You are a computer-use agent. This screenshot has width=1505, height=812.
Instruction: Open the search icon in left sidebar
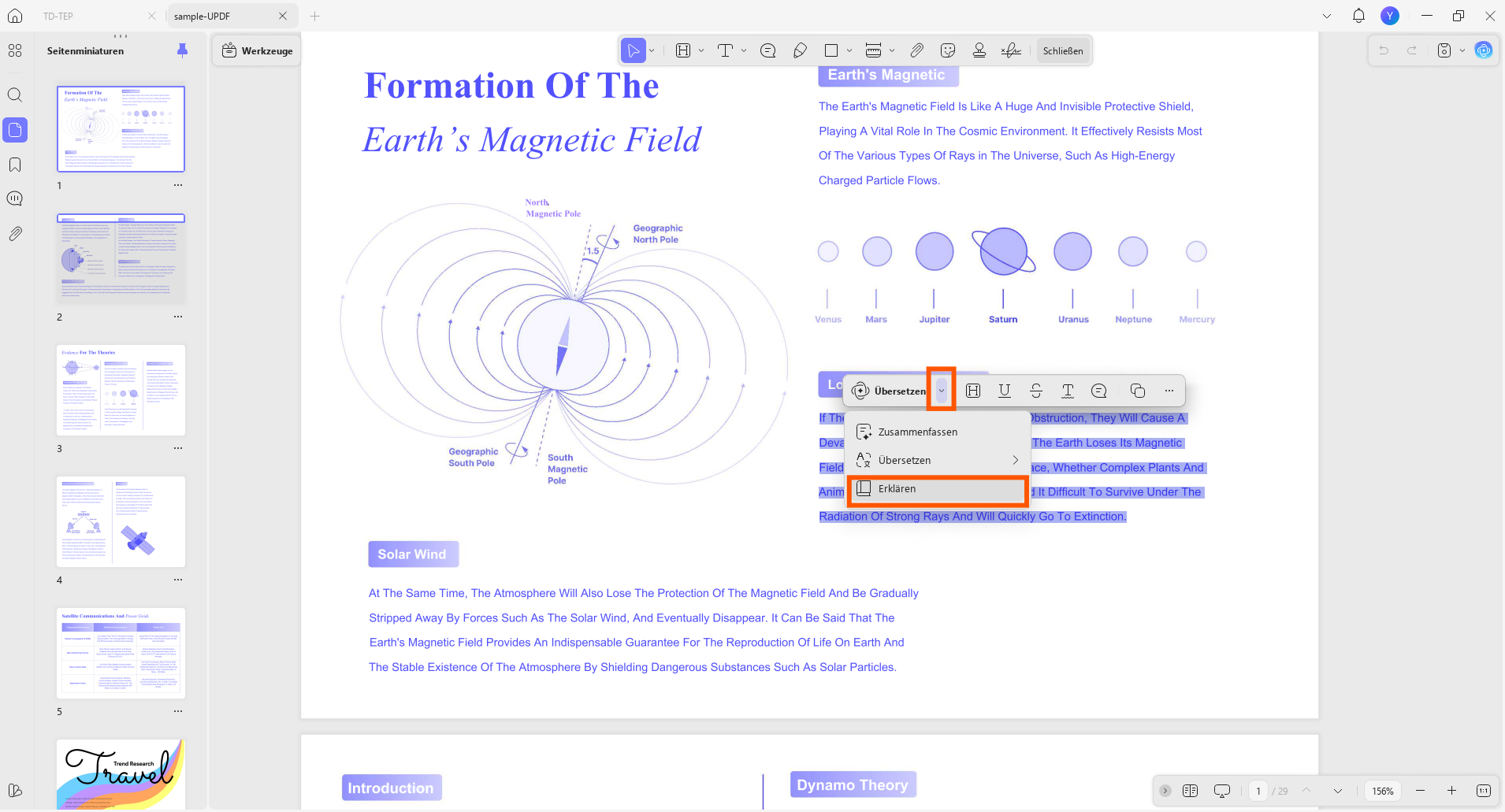15,95
